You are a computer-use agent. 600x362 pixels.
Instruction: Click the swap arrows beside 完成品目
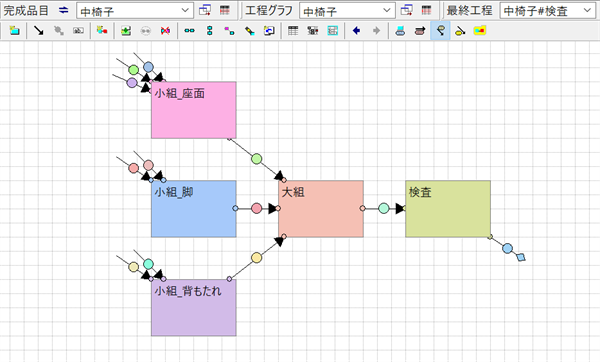pos(64,10)
